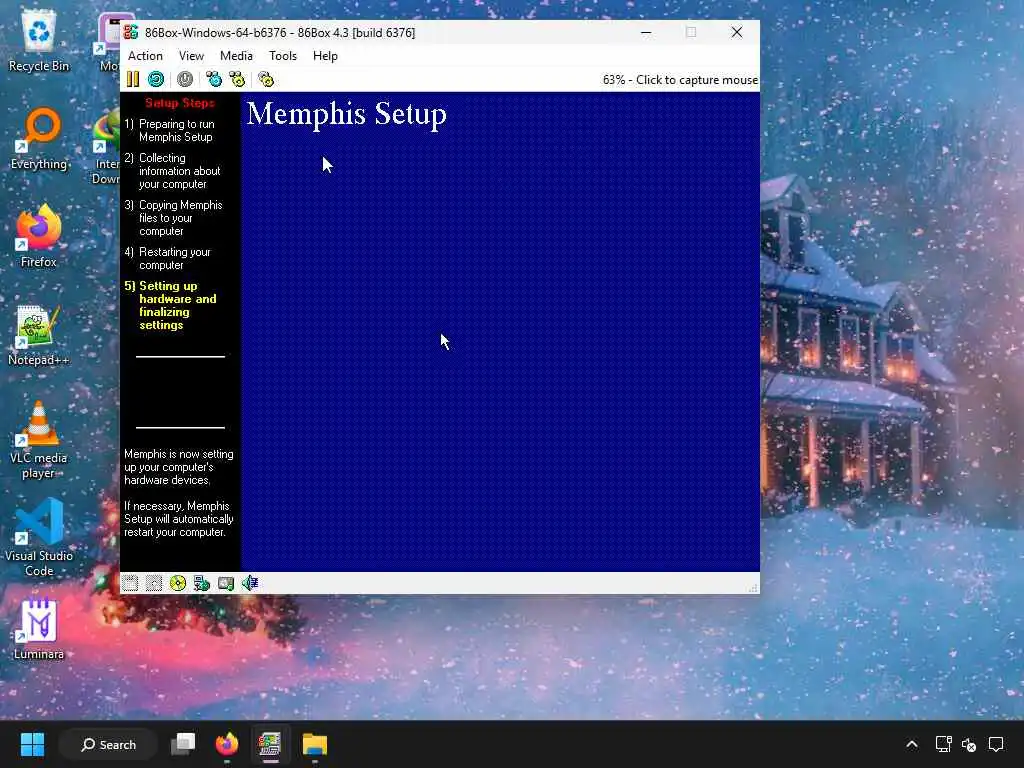
Task: Open File Explorer from the taskbar
Action: tap(314, 744)
